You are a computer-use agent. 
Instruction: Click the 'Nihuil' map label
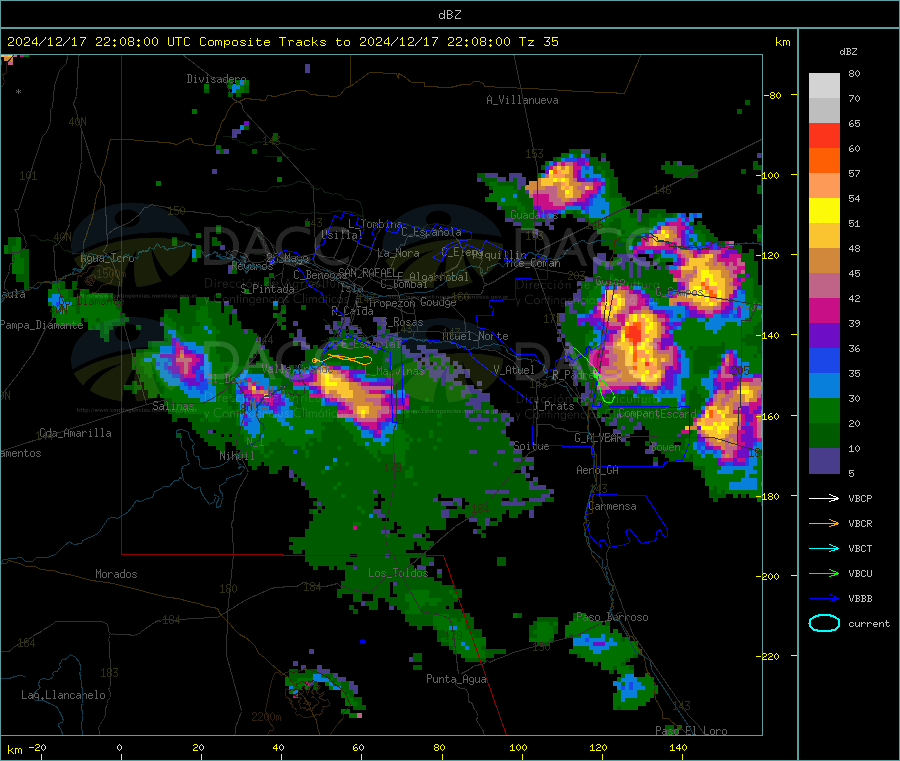(x=237, y=456)
